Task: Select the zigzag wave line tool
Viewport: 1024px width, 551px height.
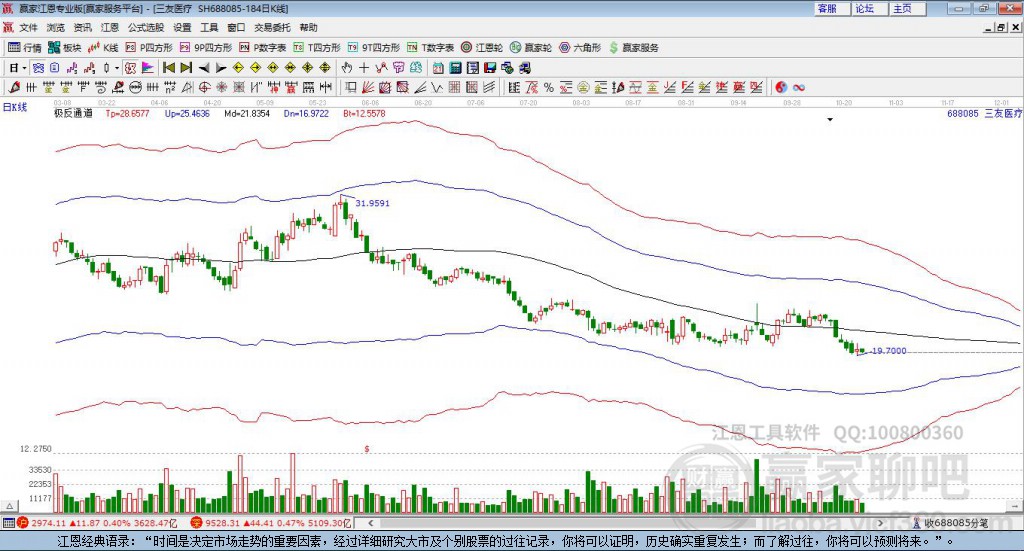Action: 436,87
